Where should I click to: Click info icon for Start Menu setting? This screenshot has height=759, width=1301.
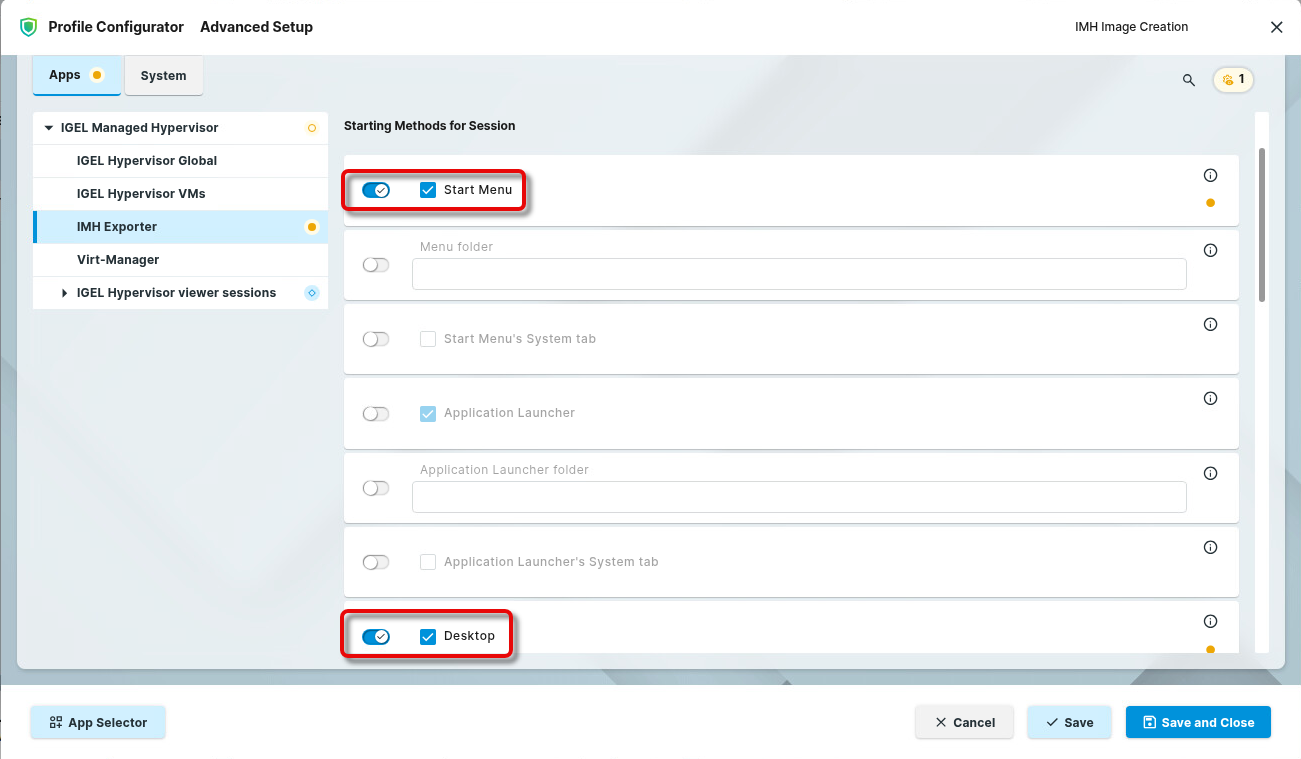coord(1210,176)
